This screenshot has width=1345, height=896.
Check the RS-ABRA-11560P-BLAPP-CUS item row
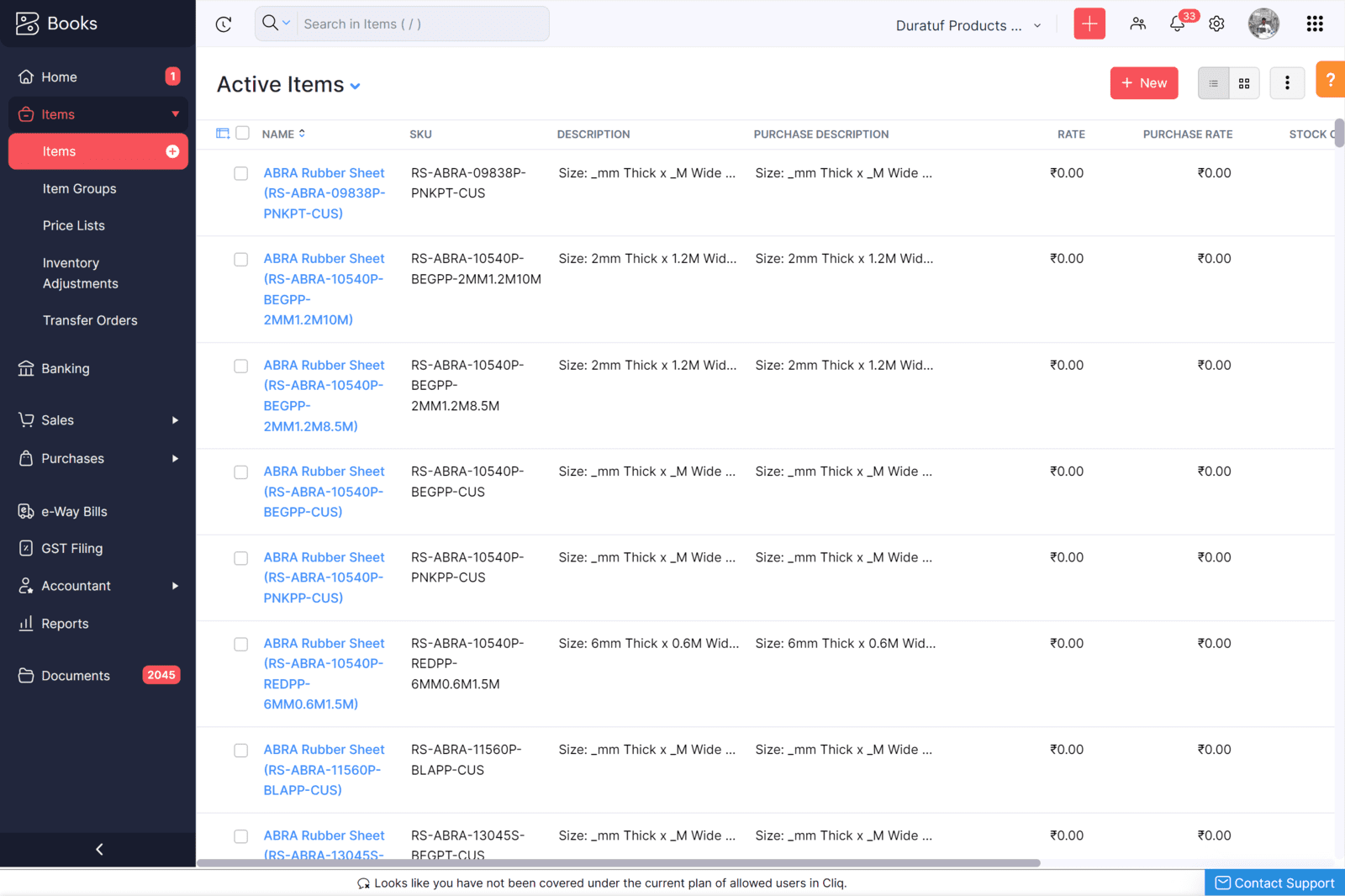[241, 751]
